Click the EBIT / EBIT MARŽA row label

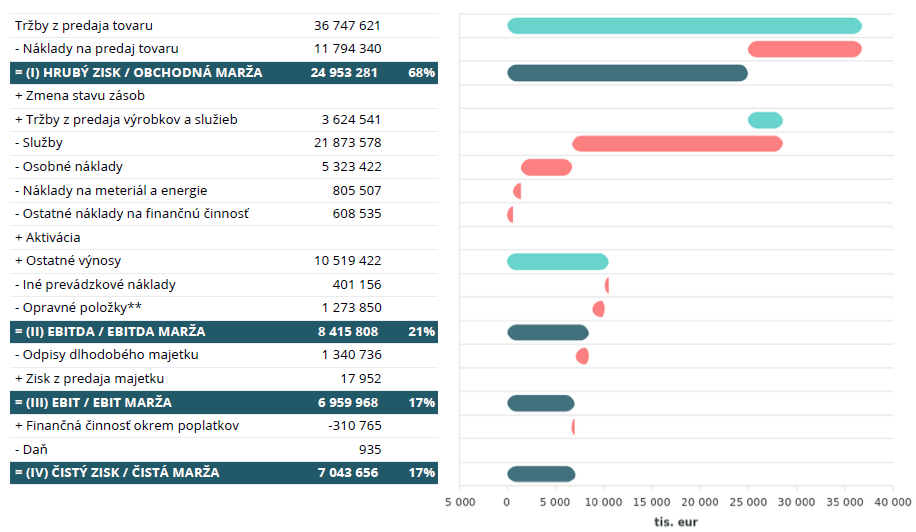point(92,403)
